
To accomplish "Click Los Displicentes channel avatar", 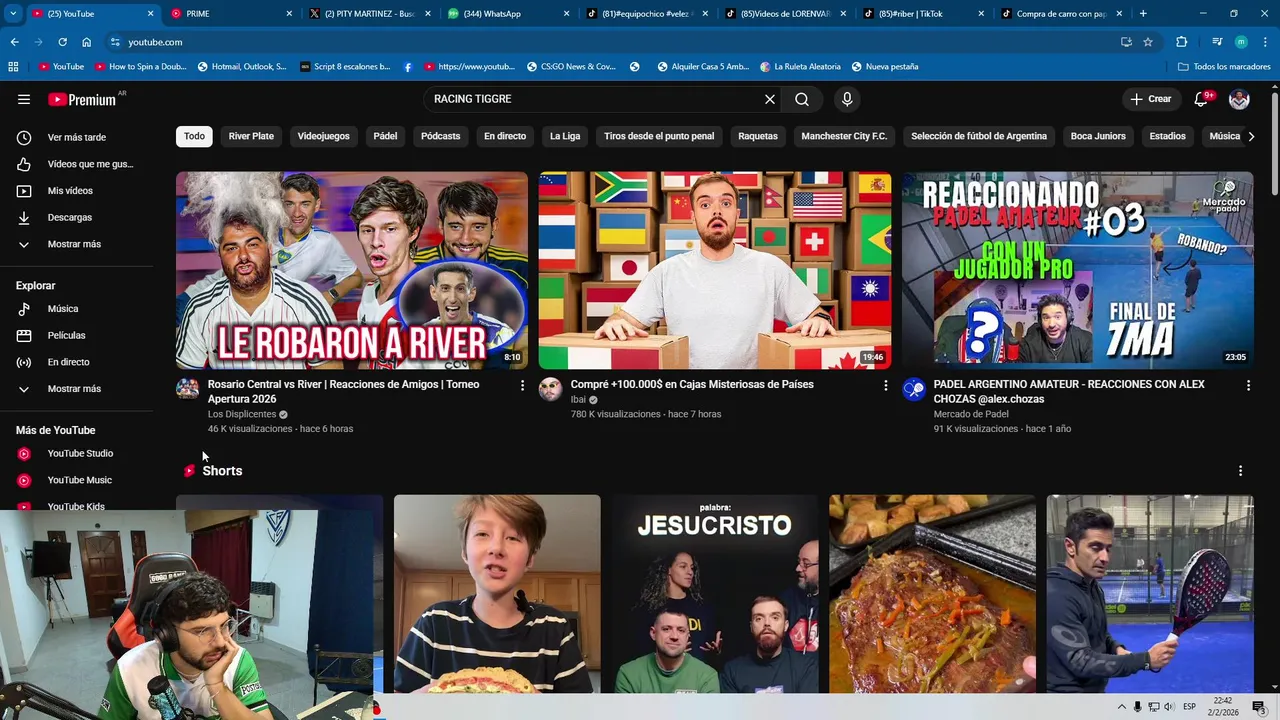I will (188, 389).
